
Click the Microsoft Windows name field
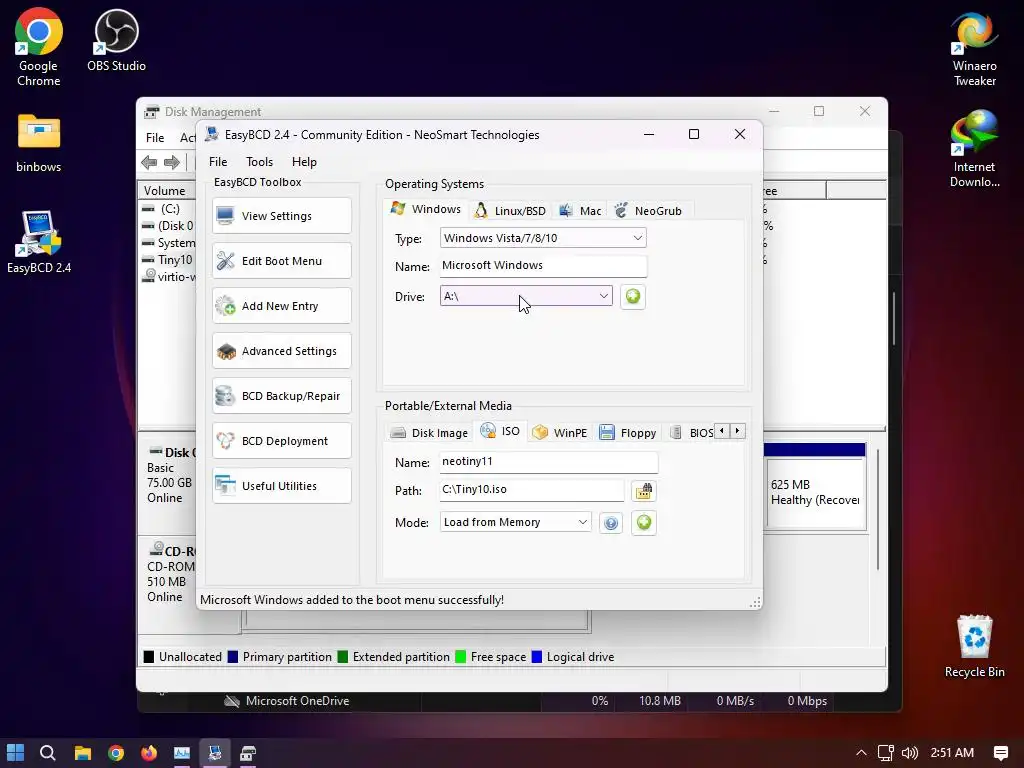click(x=543, y=265)
